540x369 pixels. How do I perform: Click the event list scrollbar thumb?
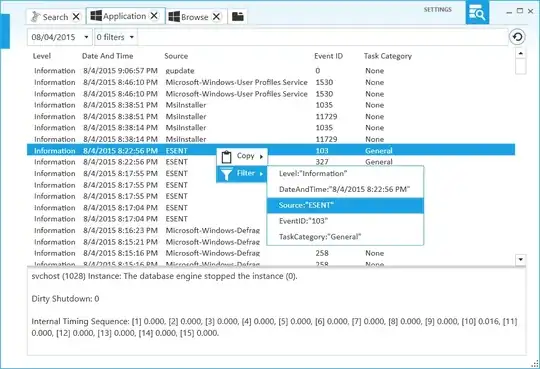pyautogui.click(x=520, y=66)
